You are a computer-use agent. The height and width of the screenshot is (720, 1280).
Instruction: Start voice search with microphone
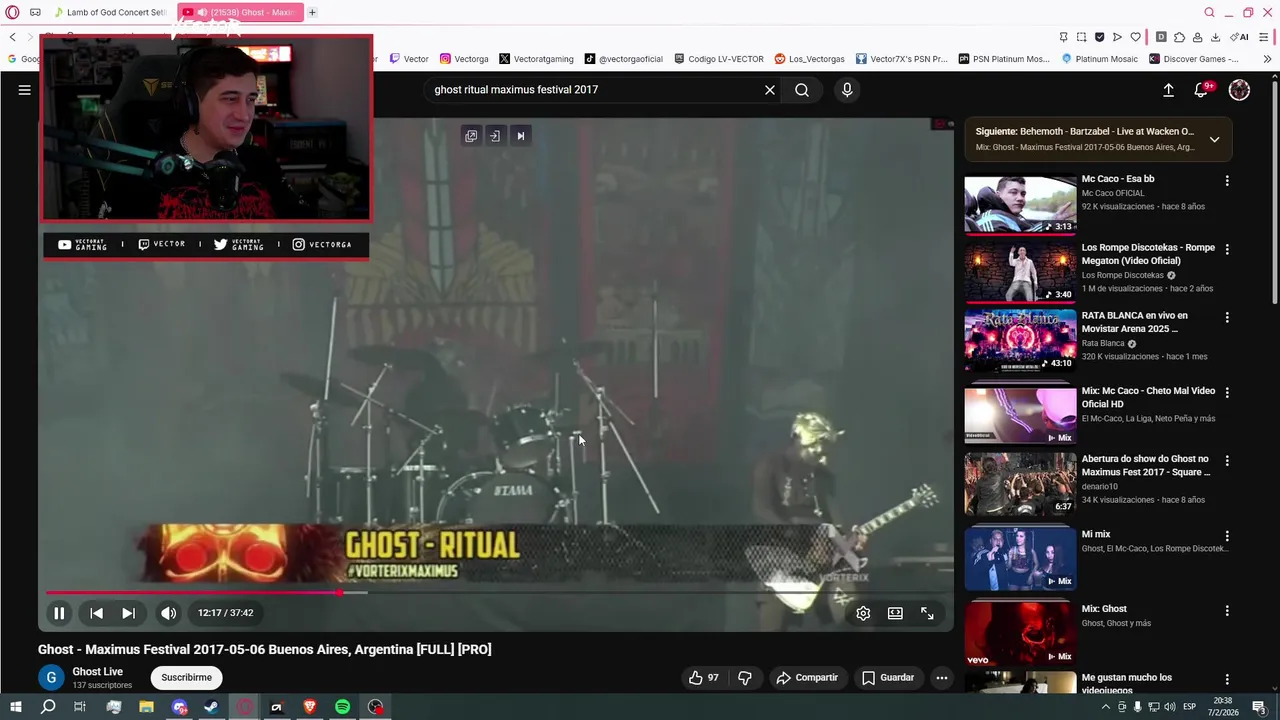click(847, 90)
